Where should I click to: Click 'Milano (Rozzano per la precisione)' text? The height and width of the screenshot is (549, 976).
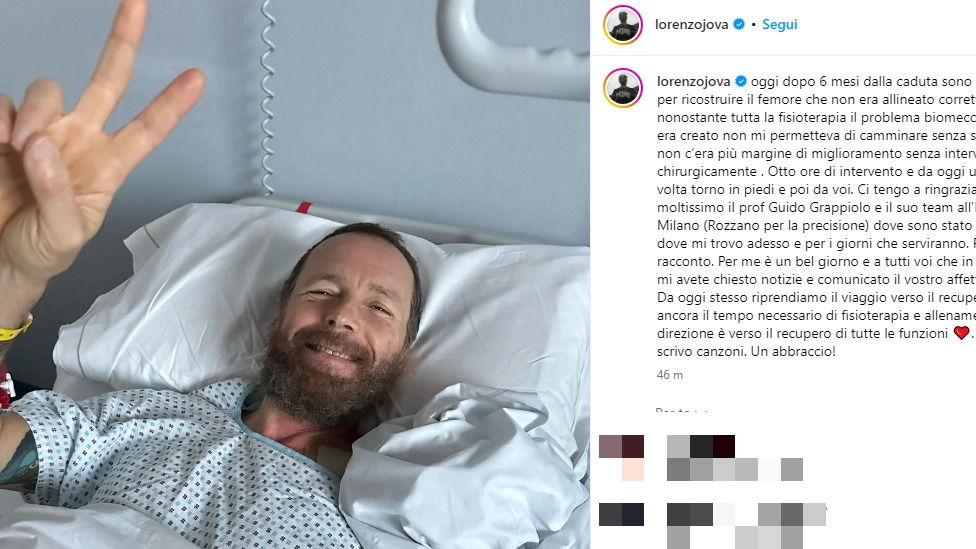click(x=763, y=225)
